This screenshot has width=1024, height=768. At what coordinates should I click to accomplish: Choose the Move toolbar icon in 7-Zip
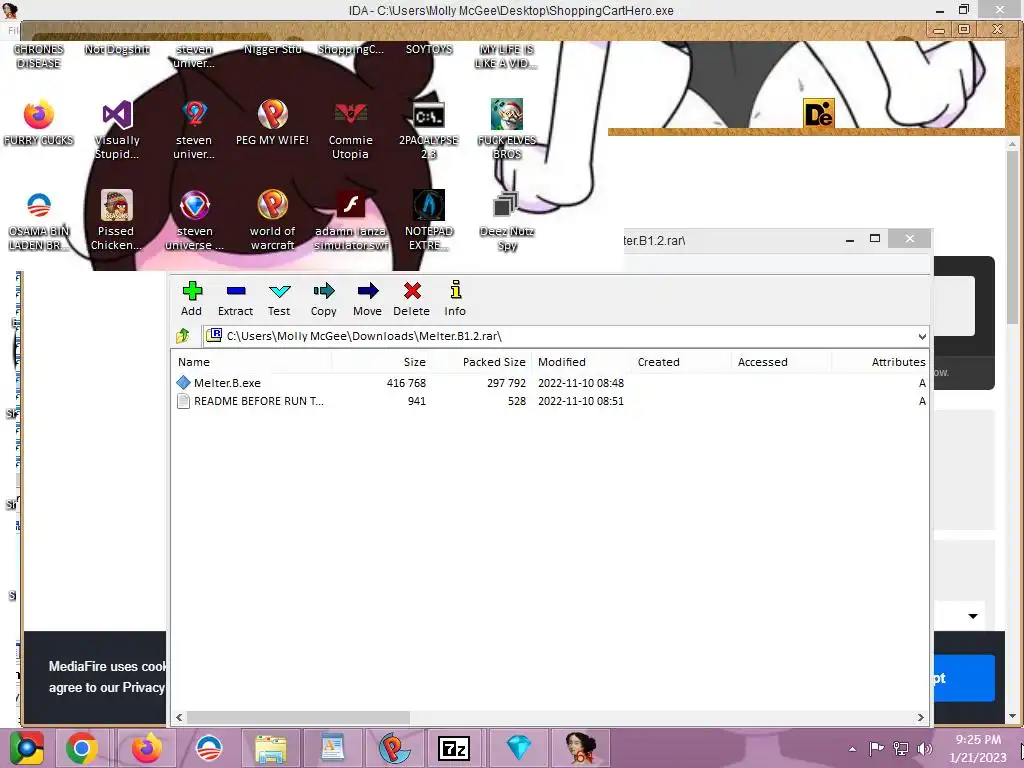367,298
